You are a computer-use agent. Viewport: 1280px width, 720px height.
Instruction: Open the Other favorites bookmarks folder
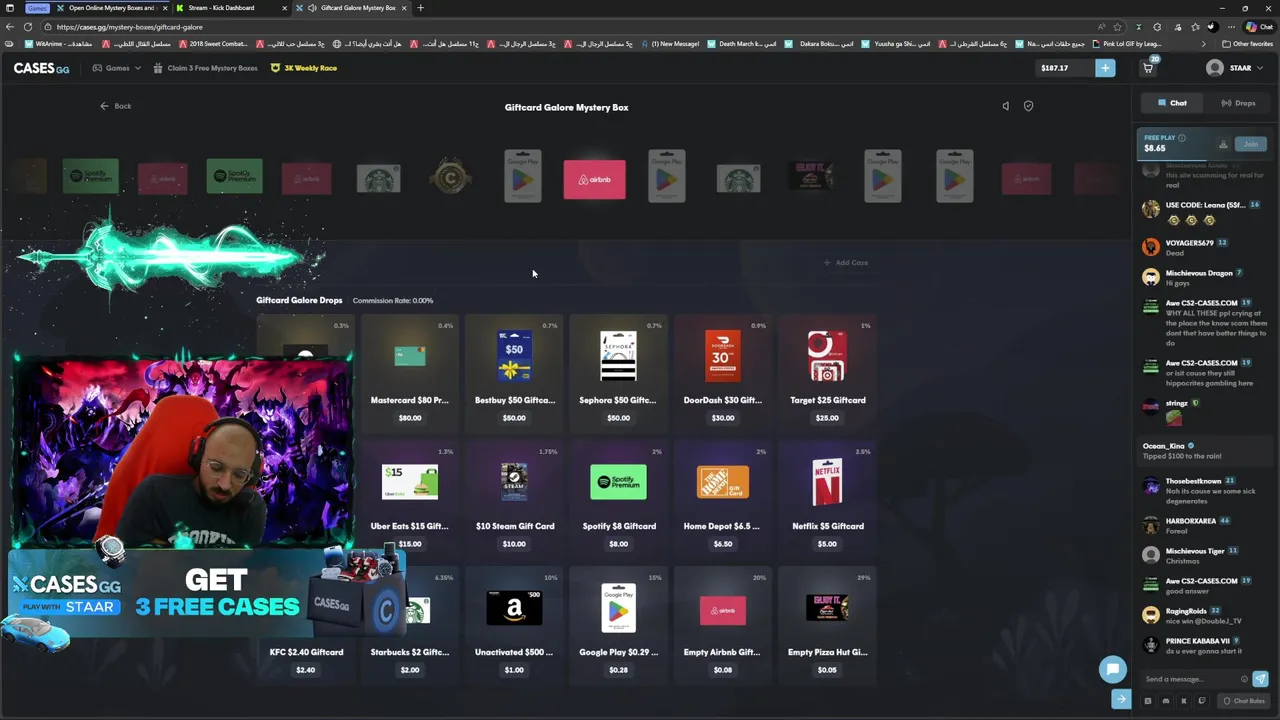pyautogui.click(x=1247, y=44)
